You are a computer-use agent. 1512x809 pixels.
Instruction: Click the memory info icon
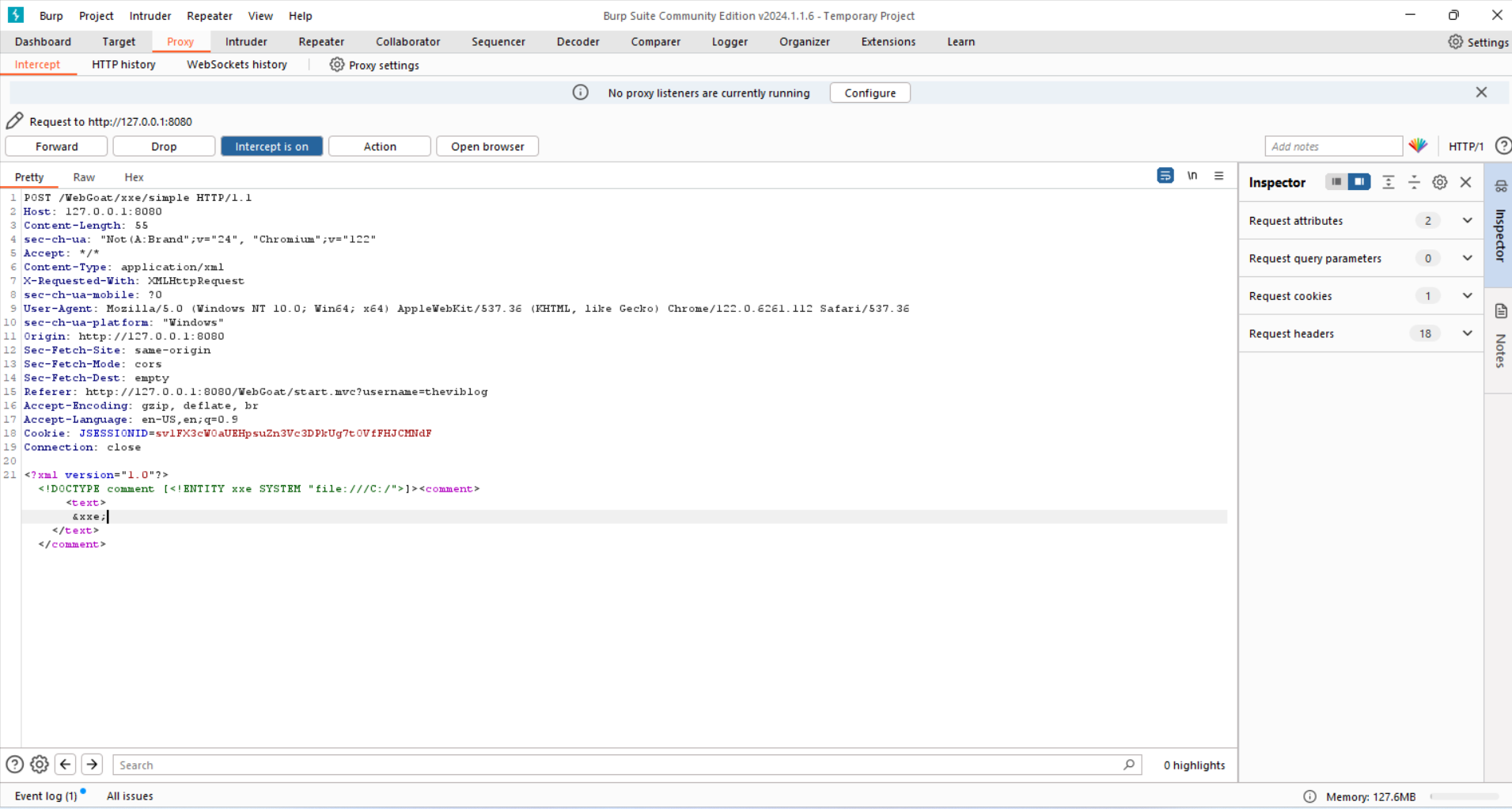point(1310,796)
